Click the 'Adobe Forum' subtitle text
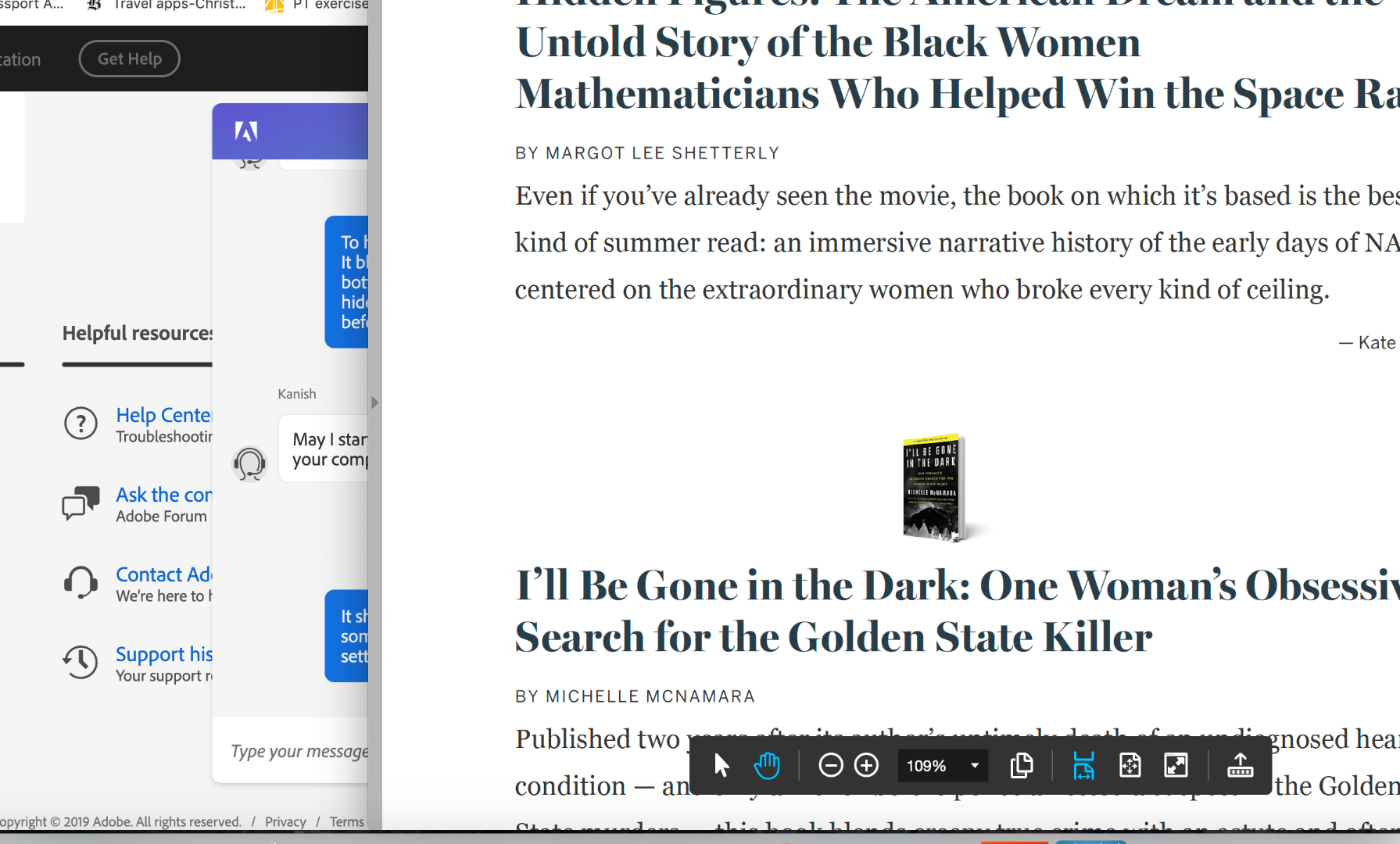Screen dimensions: 1400x844 (x=162, y=517)
